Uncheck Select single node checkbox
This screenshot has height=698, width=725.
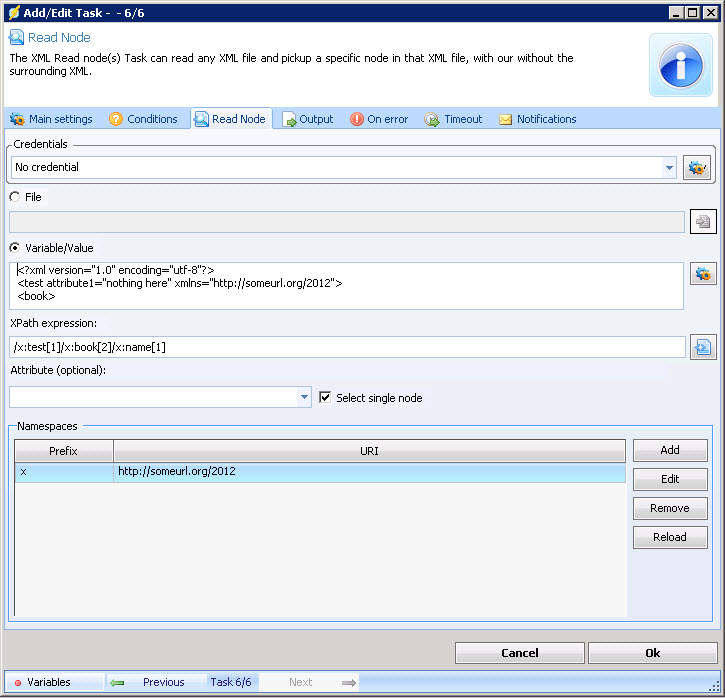point(324,397)
